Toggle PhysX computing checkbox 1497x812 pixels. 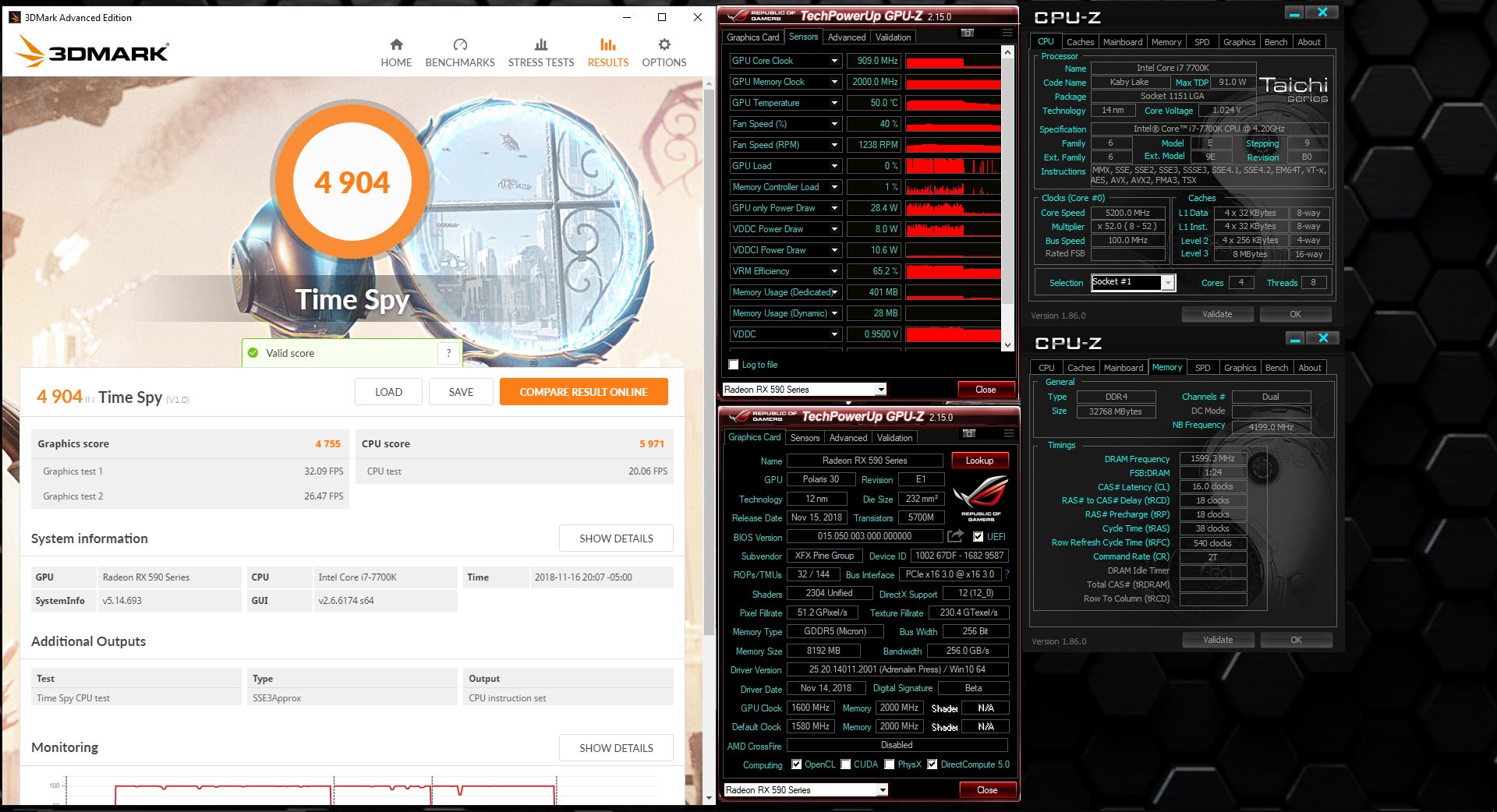coord(890,764)
